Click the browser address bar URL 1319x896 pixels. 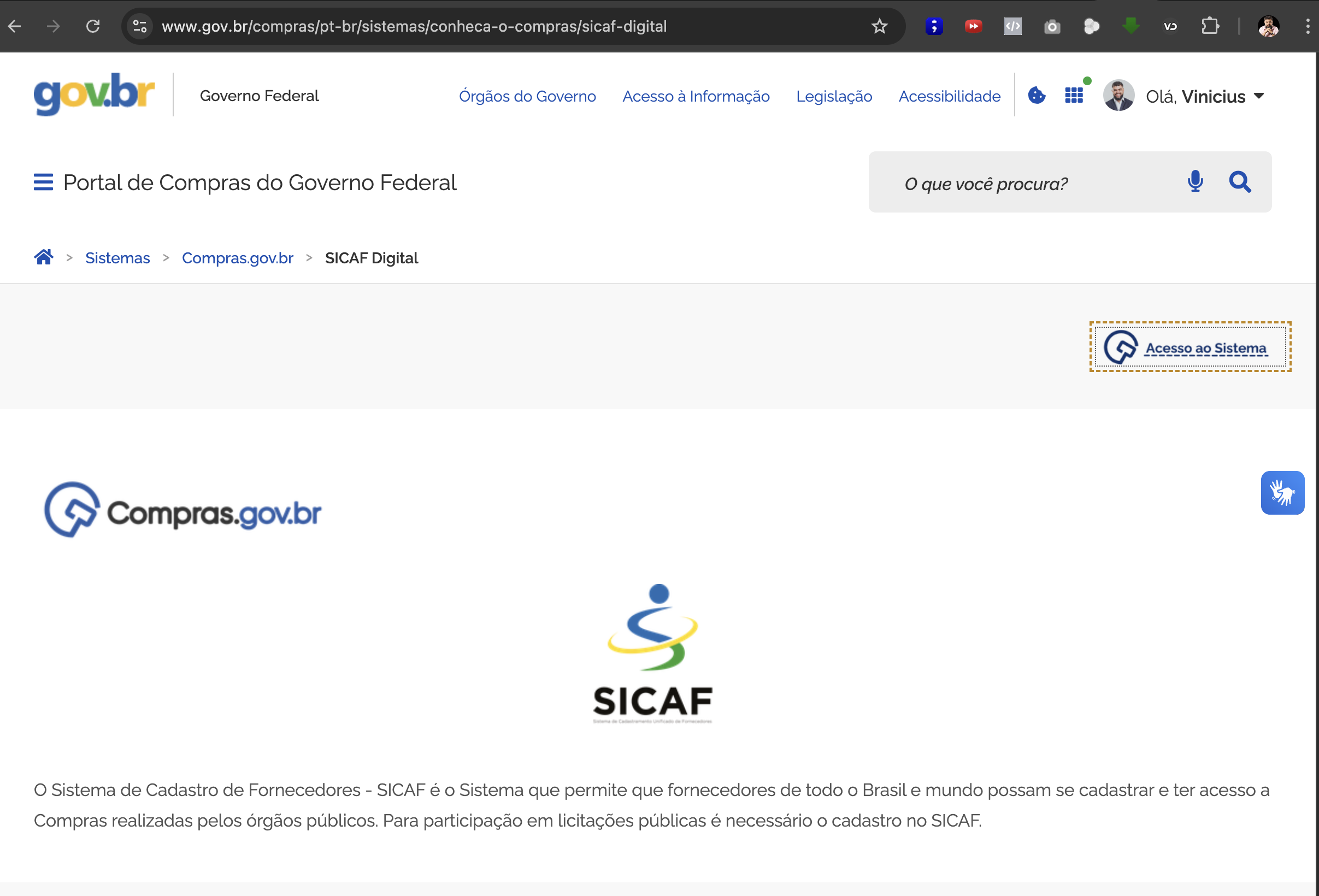(414, 26)
